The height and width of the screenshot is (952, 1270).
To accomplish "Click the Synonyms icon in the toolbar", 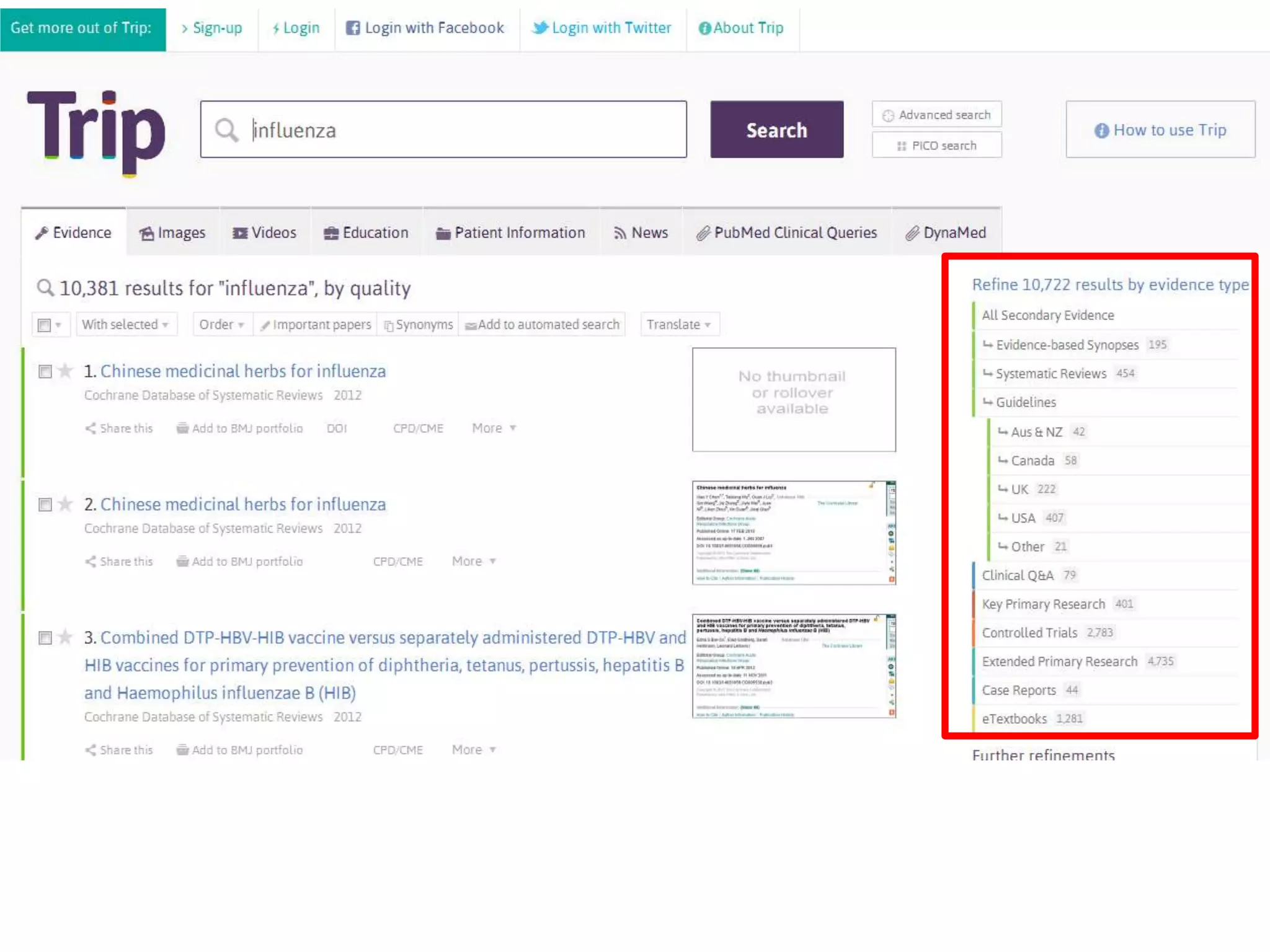I will [389, 325].
